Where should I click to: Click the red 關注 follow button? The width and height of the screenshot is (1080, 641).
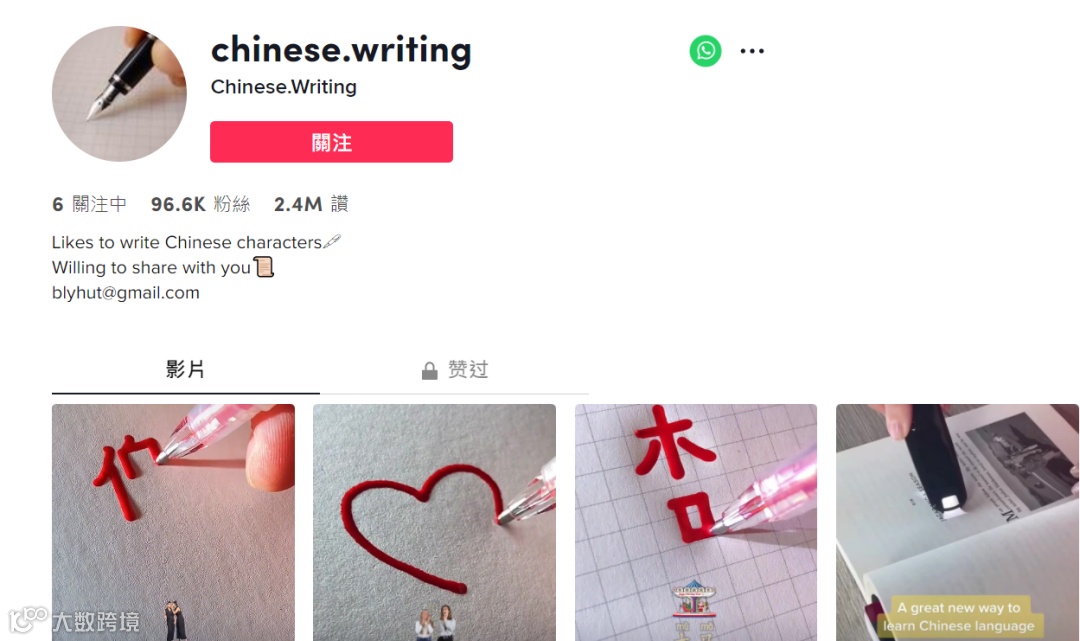coord(331,142)
